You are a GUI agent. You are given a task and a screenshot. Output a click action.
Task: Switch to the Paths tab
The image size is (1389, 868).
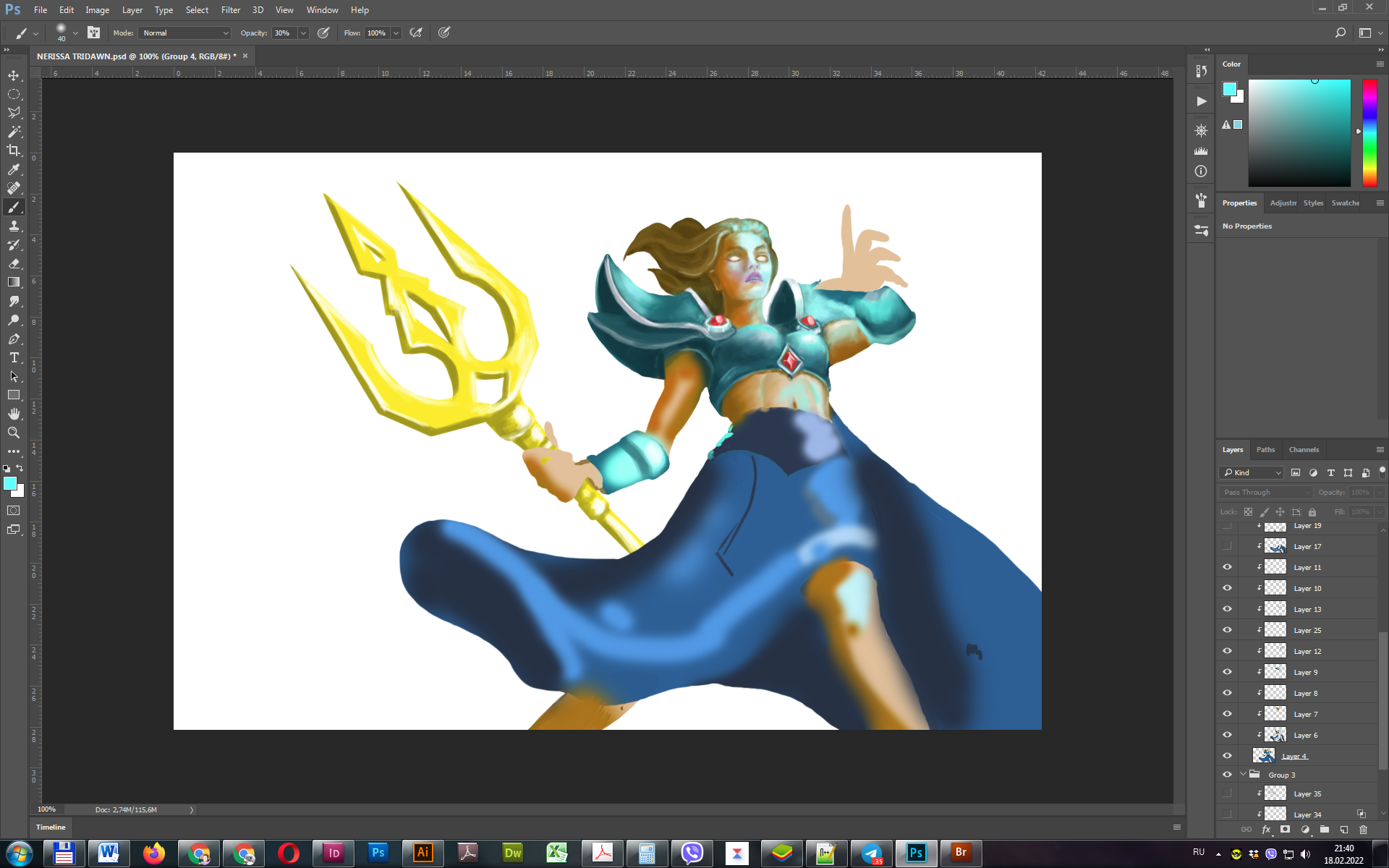(x=1265, y=450)
